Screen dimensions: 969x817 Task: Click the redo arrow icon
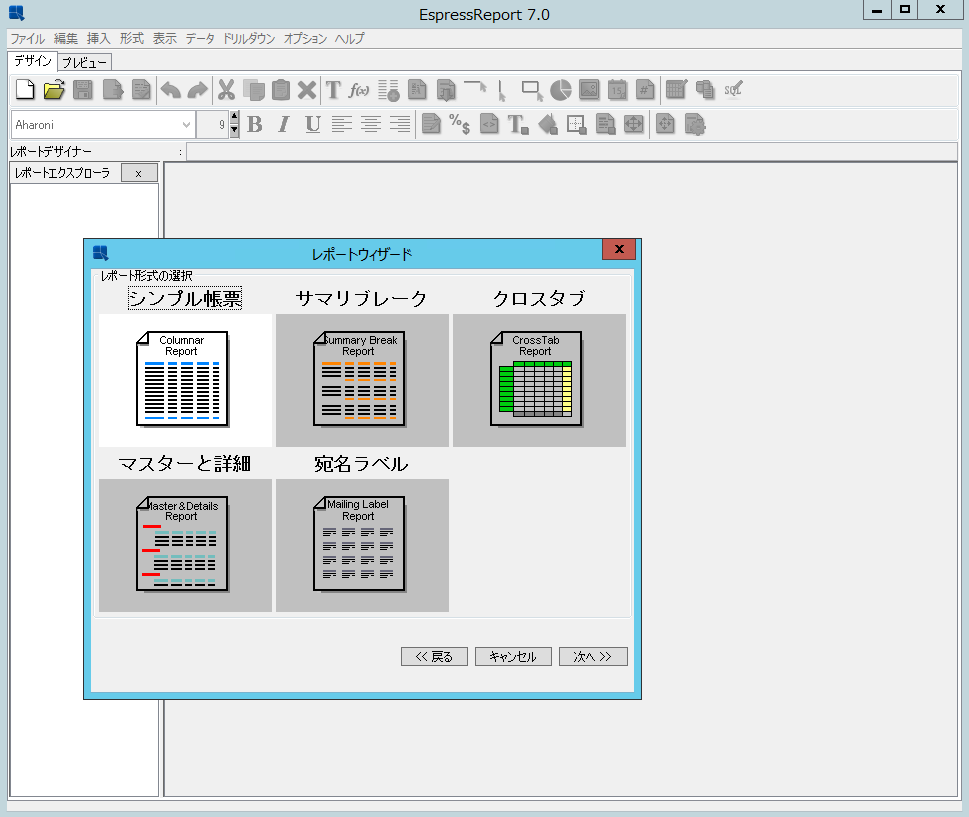pyautogui.click(x=198, y=90)
